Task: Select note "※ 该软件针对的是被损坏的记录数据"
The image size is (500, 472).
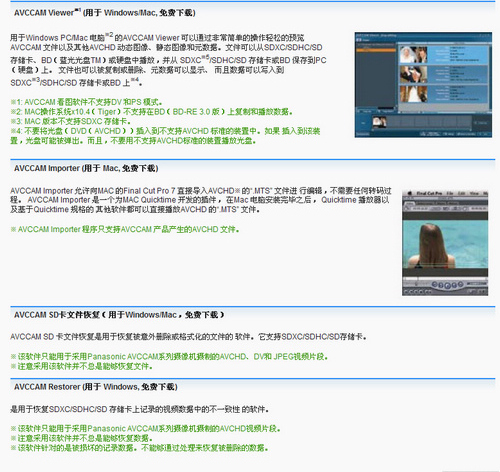Action: tap(139, 448)
